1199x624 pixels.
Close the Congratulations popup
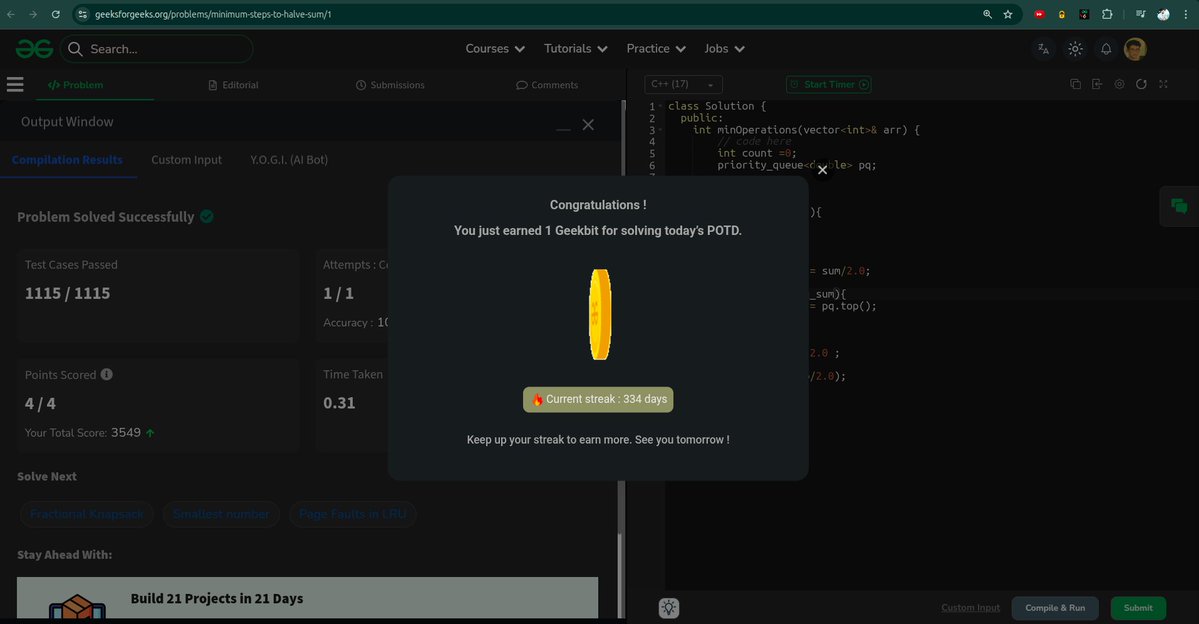(x=822, y=170)
